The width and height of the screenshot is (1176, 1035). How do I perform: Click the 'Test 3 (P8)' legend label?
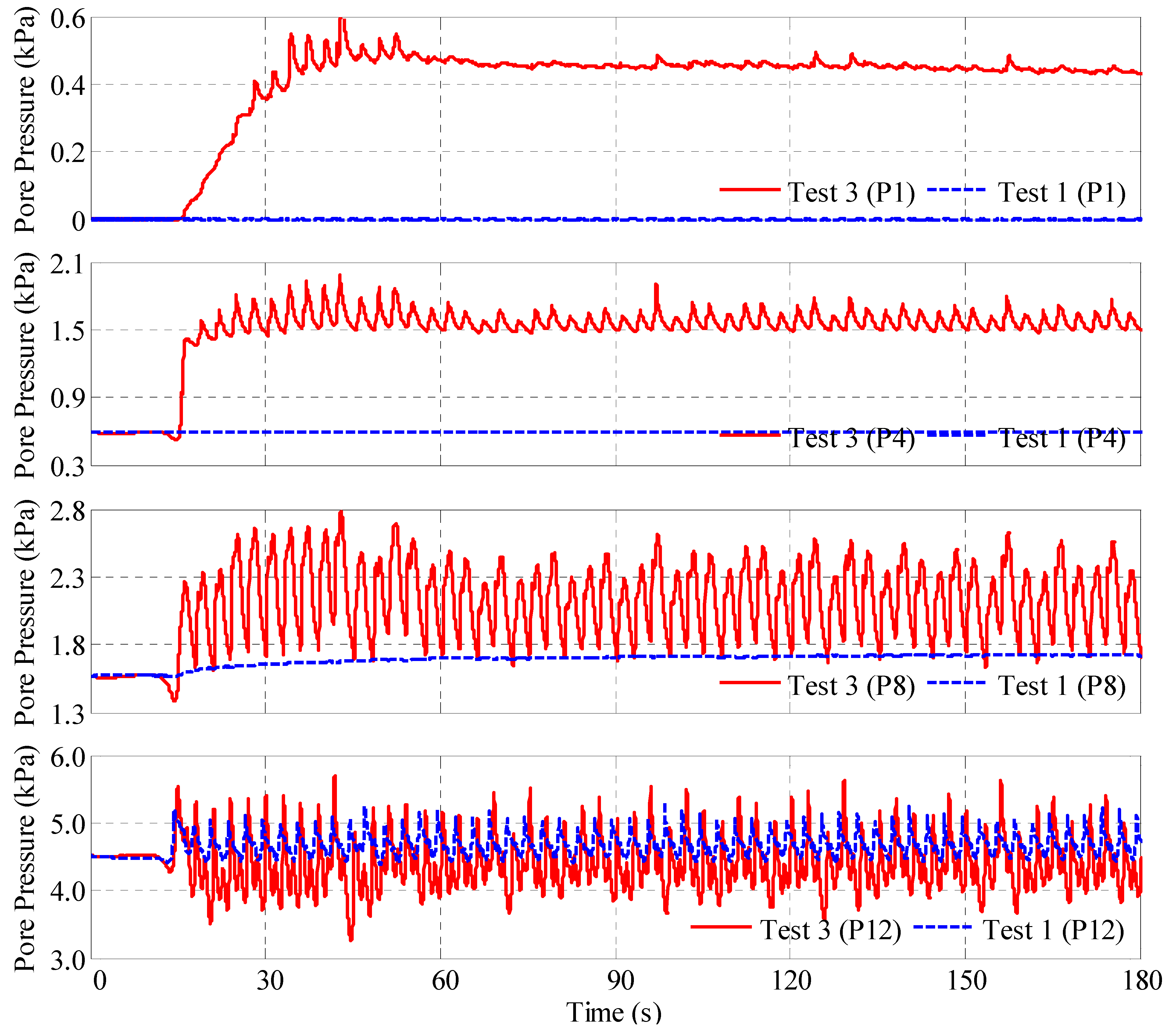coord(851,686)
